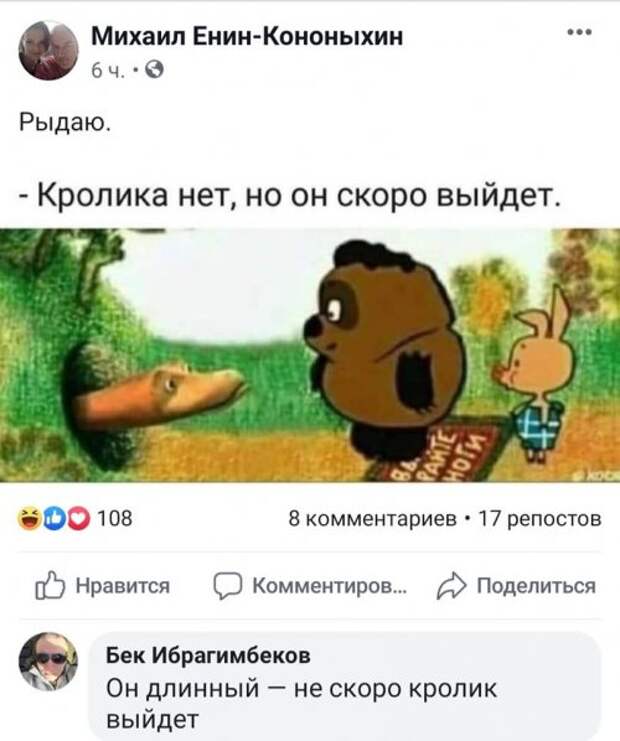
Task: Open the post author's profile picture
Action: (48, 50)
